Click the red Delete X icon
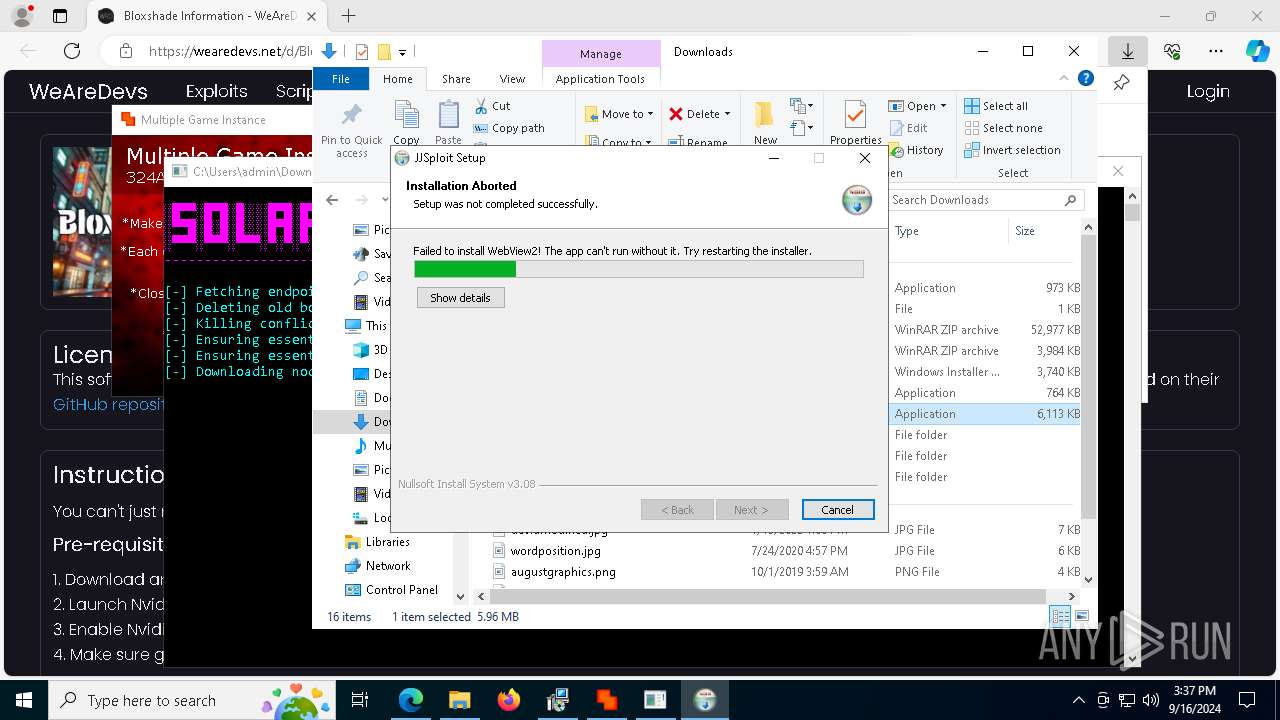1280x720 pixels. point(676,114)
